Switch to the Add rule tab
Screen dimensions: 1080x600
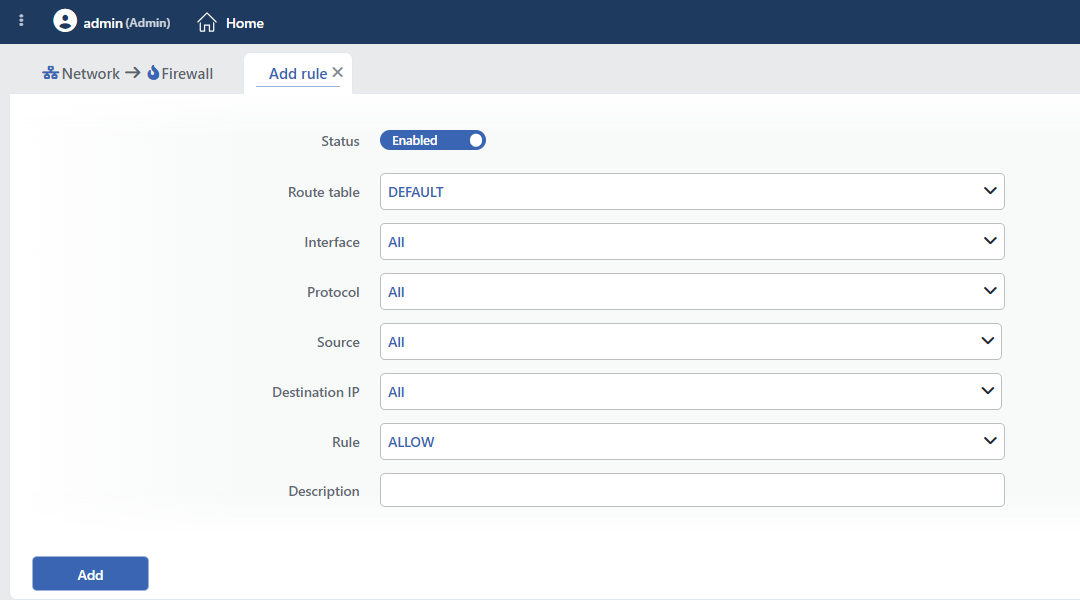(x=298, y=73)
